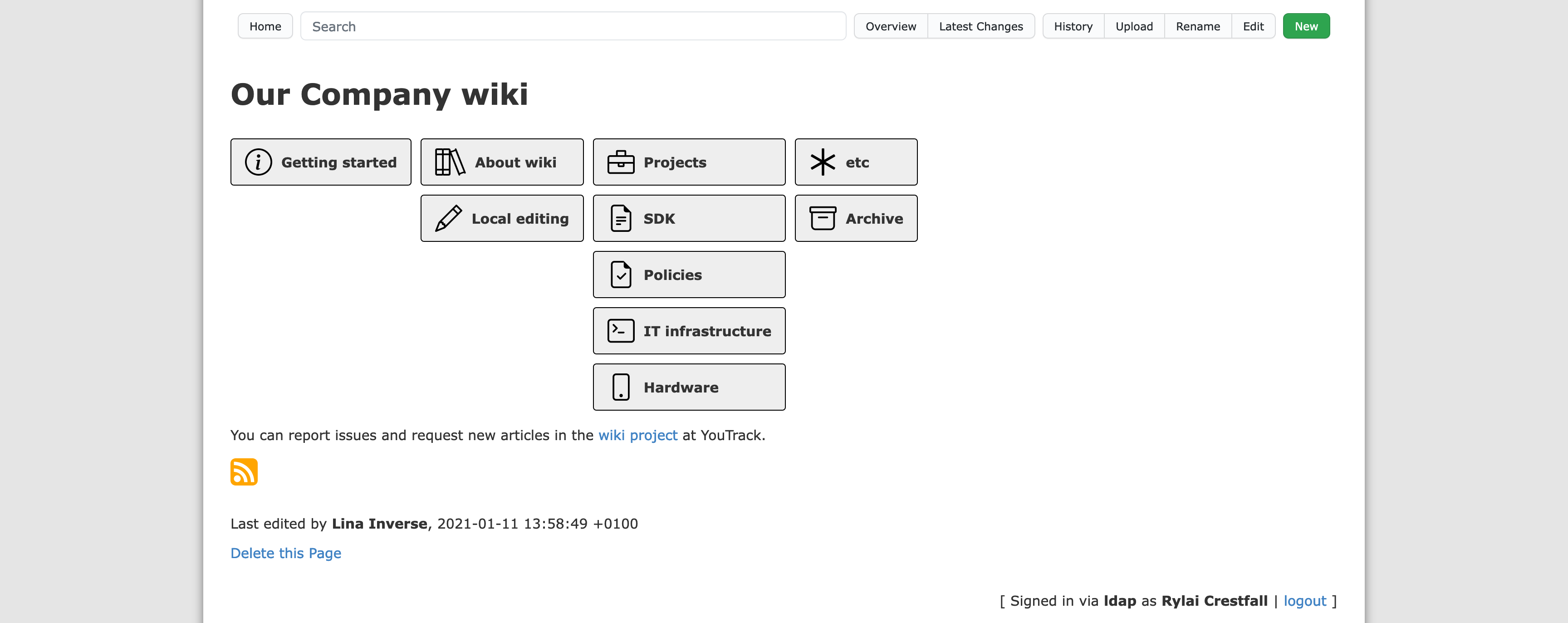Image resolution: width=1568 pixels, height=623 pixels.
Task: Navigate to About wiki section
Action: click(x=500, y=161)
